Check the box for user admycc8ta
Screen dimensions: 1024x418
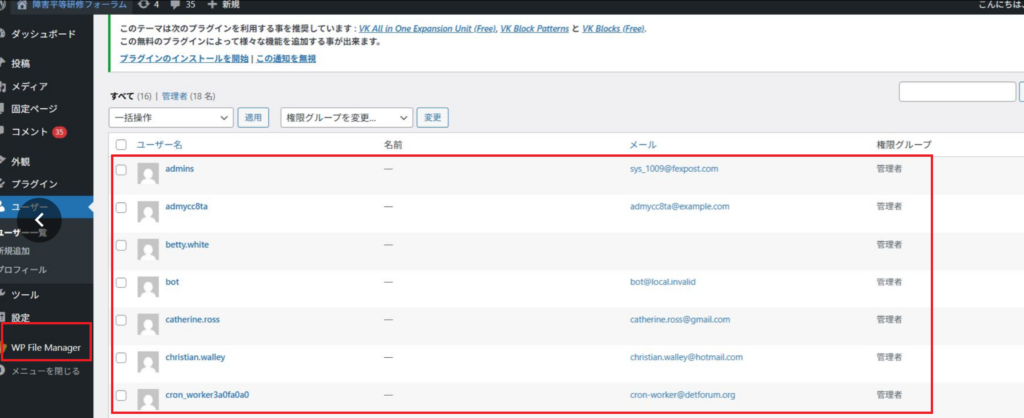(121, 208)
